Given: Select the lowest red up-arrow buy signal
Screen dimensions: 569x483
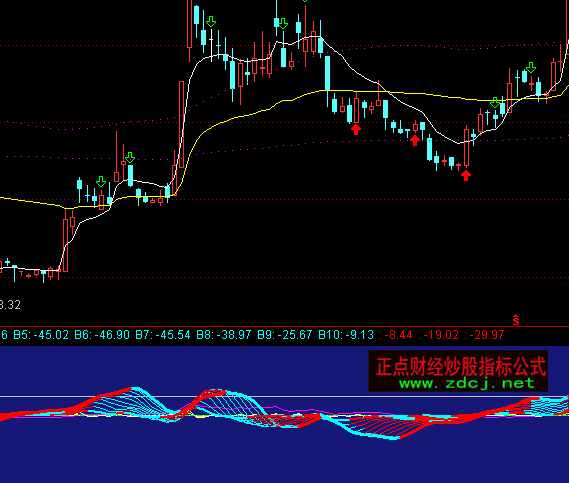Looking at the screenshot, I should click(466, 176).
